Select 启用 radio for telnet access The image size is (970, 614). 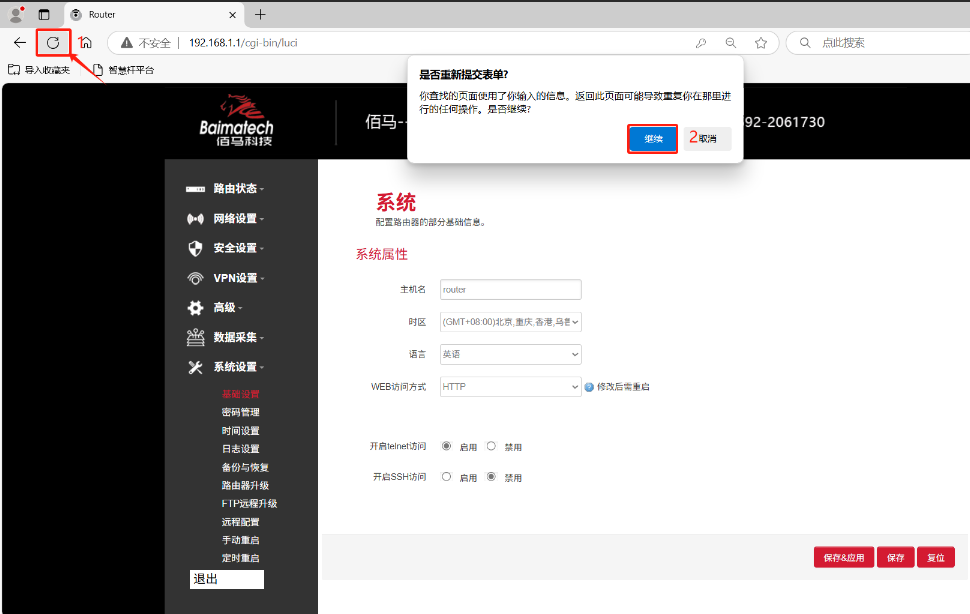click(x=446, y=446)
